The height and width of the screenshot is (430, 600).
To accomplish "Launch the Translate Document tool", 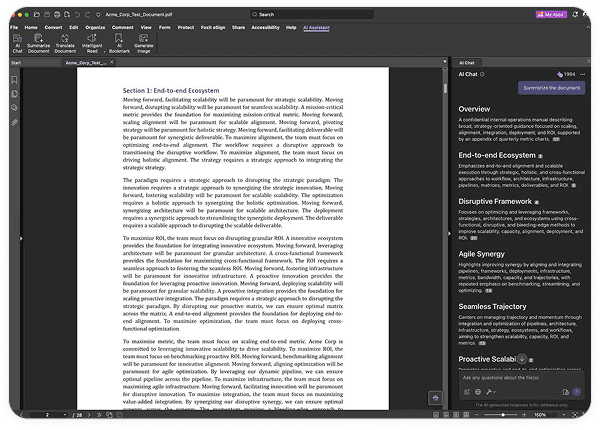I will (x=65, y=43).
